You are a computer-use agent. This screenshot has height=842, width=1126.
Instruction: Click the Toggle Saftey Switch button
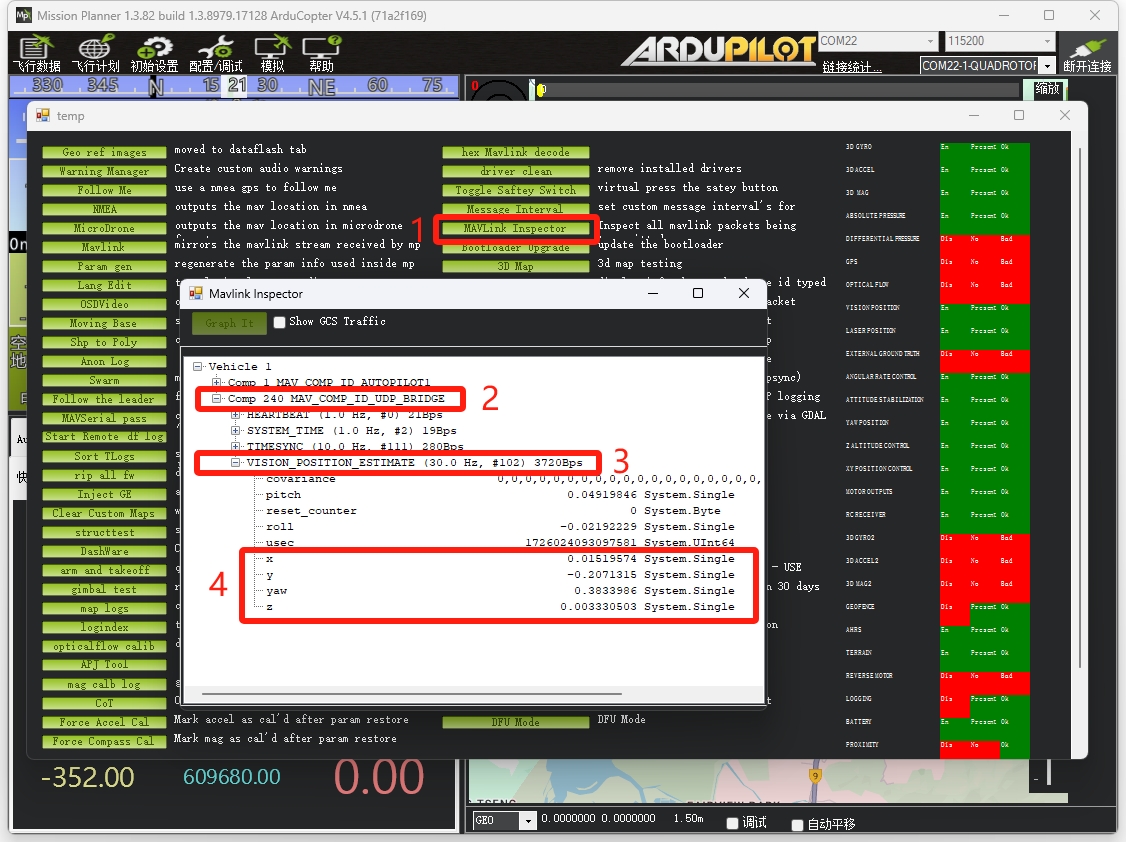coord(515,190)
